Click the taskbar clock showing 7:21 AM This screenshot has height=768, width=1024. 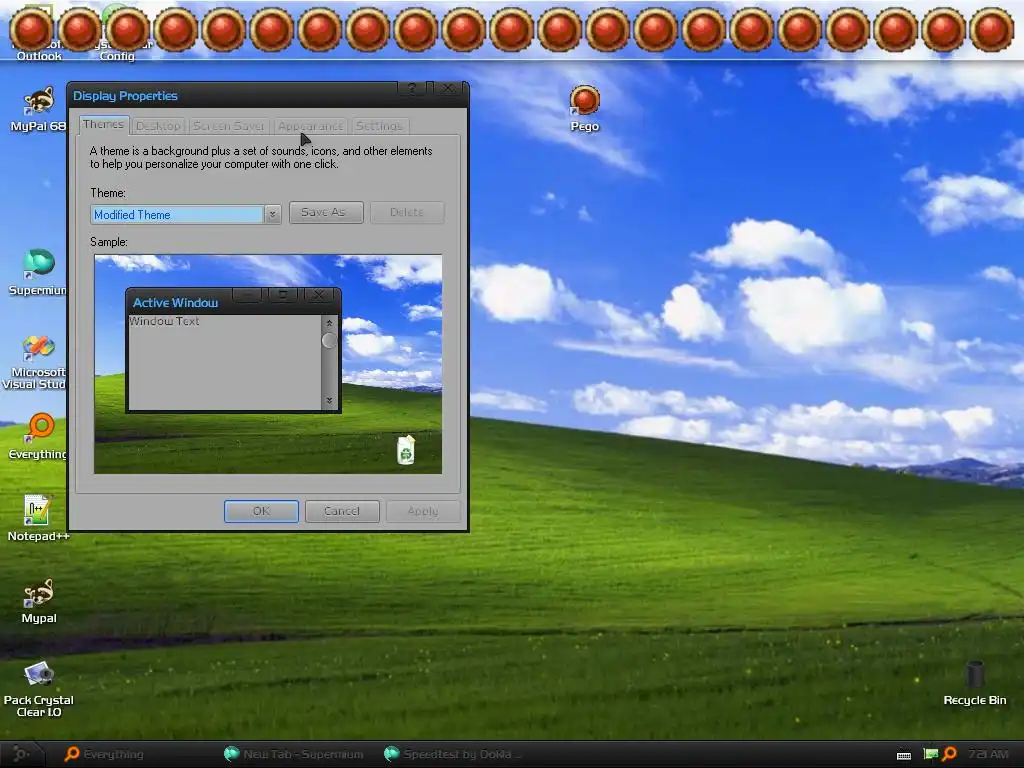[988, 754]
